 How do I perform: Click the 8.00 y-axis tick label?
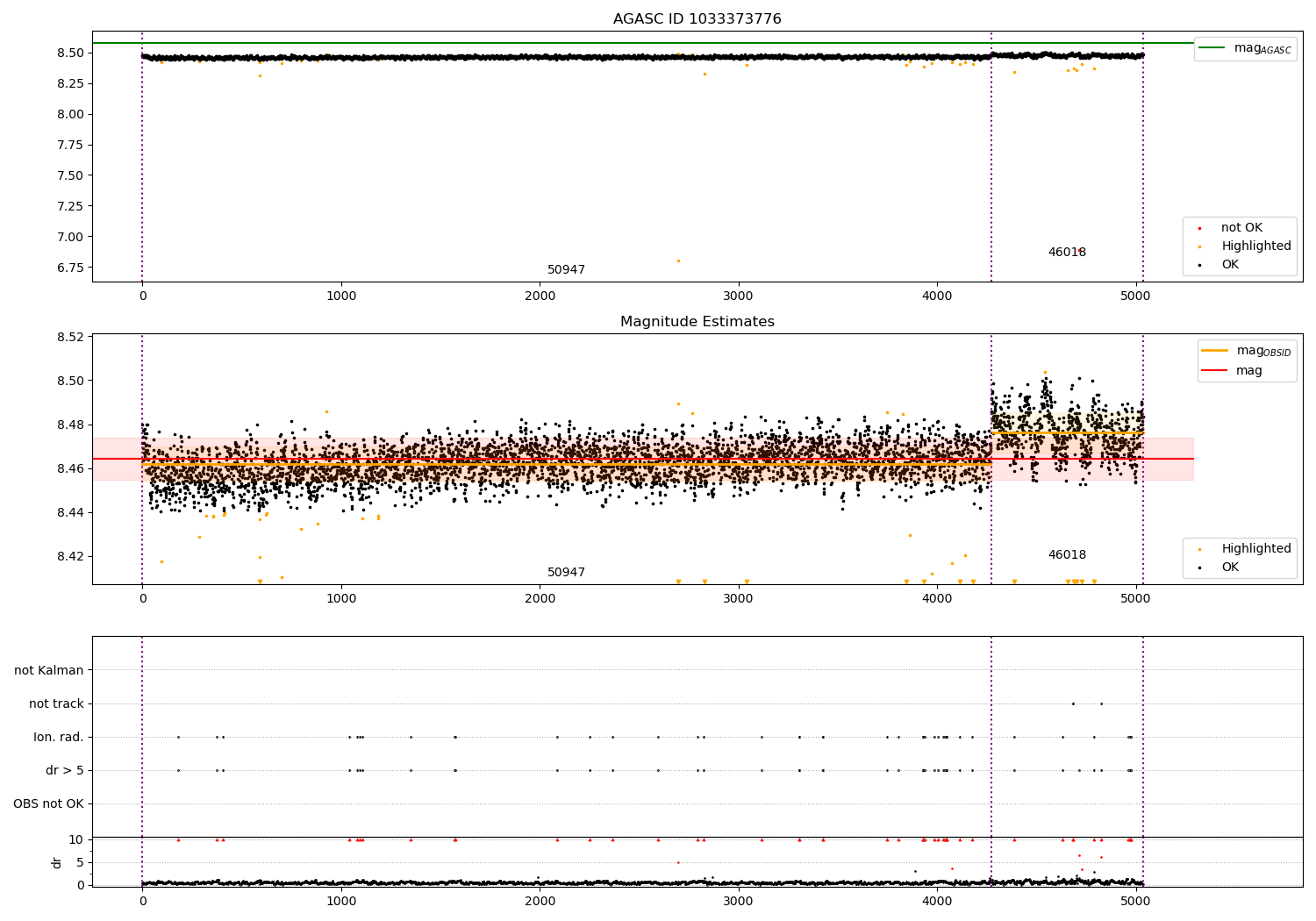pyautogui.click(x=71, y=114)
